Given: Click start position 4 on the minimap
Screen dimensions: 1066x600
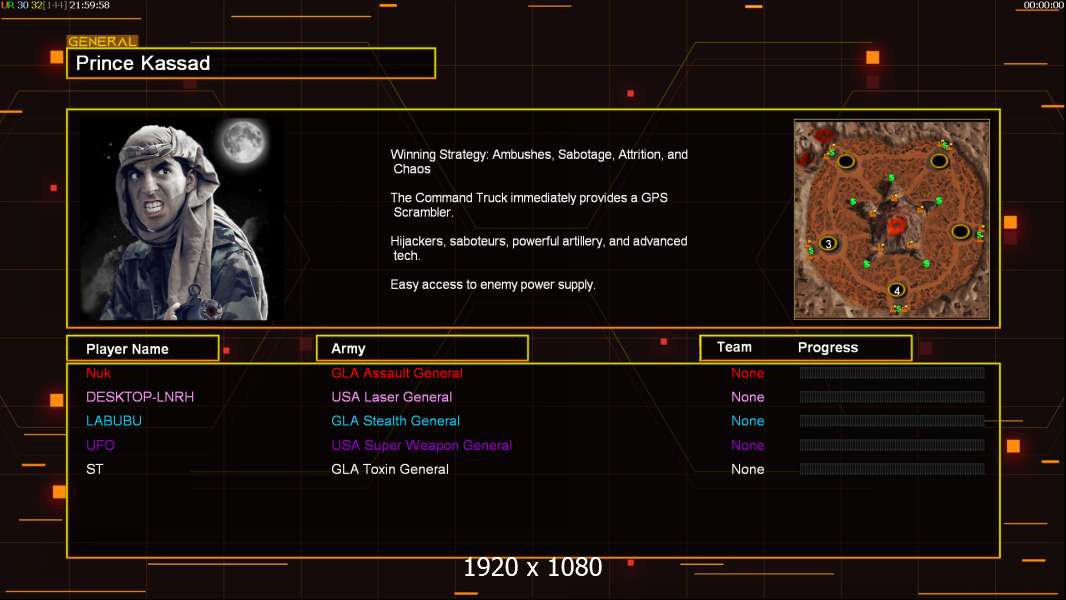Looking at the screenshot, I should 897,290.
